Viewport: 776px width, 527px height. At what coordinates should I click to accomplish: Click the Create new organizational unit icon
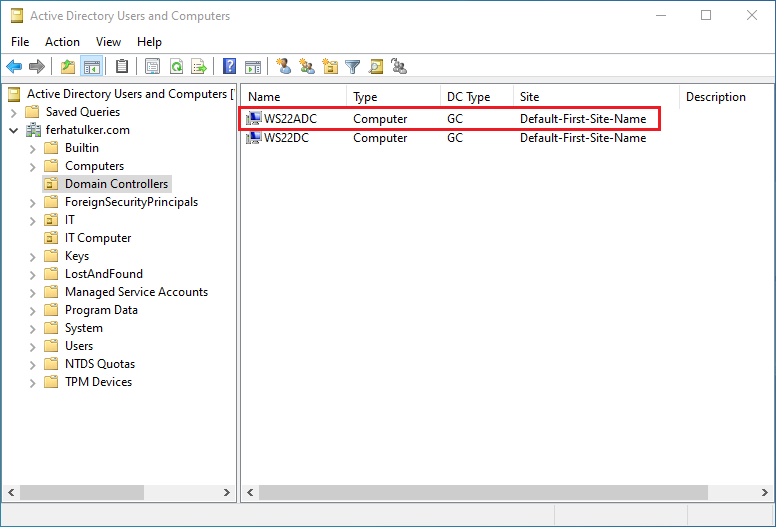click(330, 66)
